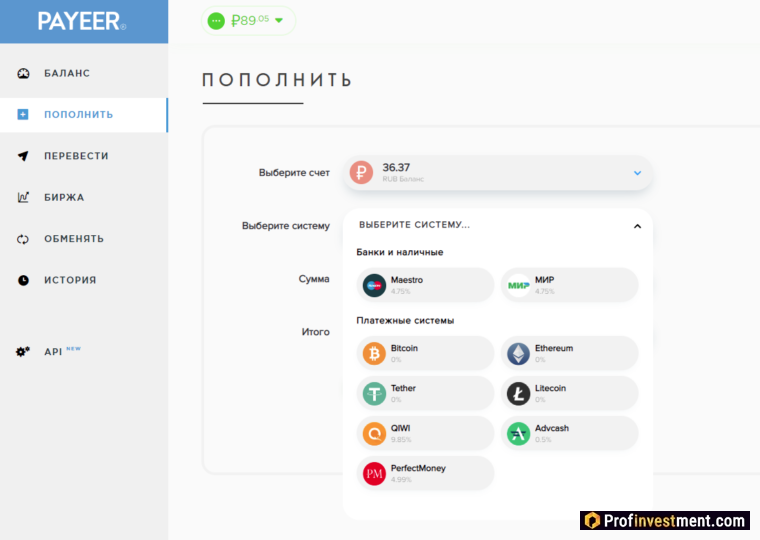Choose Maestro 4.75% payment option
The image size is (760, 540).
tap(425, 286)
